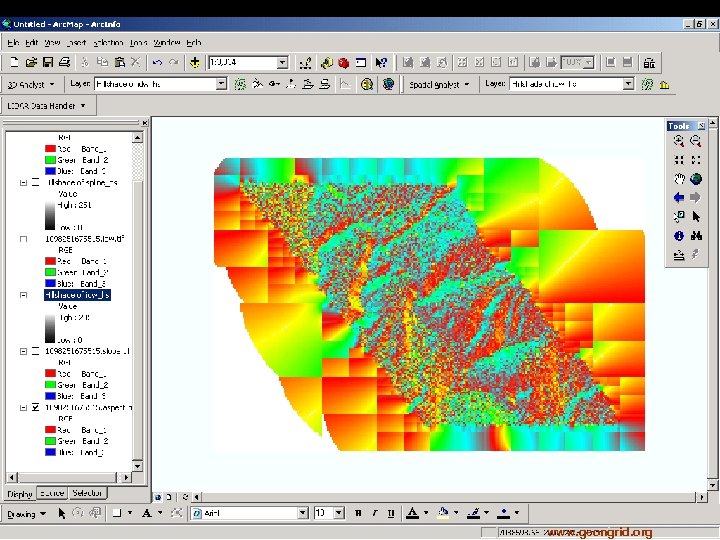Open the Find binoculars tool
The image size is (720, 540).
pos(696,236)
